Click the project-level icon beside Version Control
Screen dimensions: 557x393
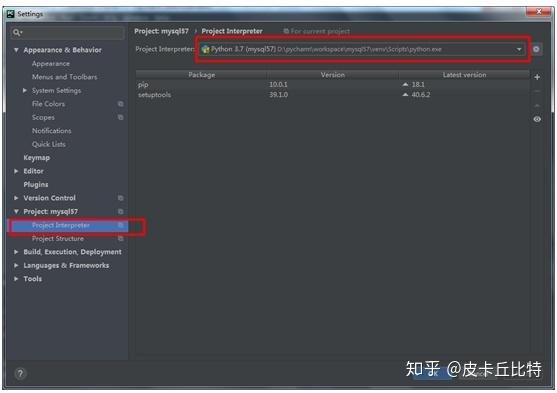(x=121, y=198)
